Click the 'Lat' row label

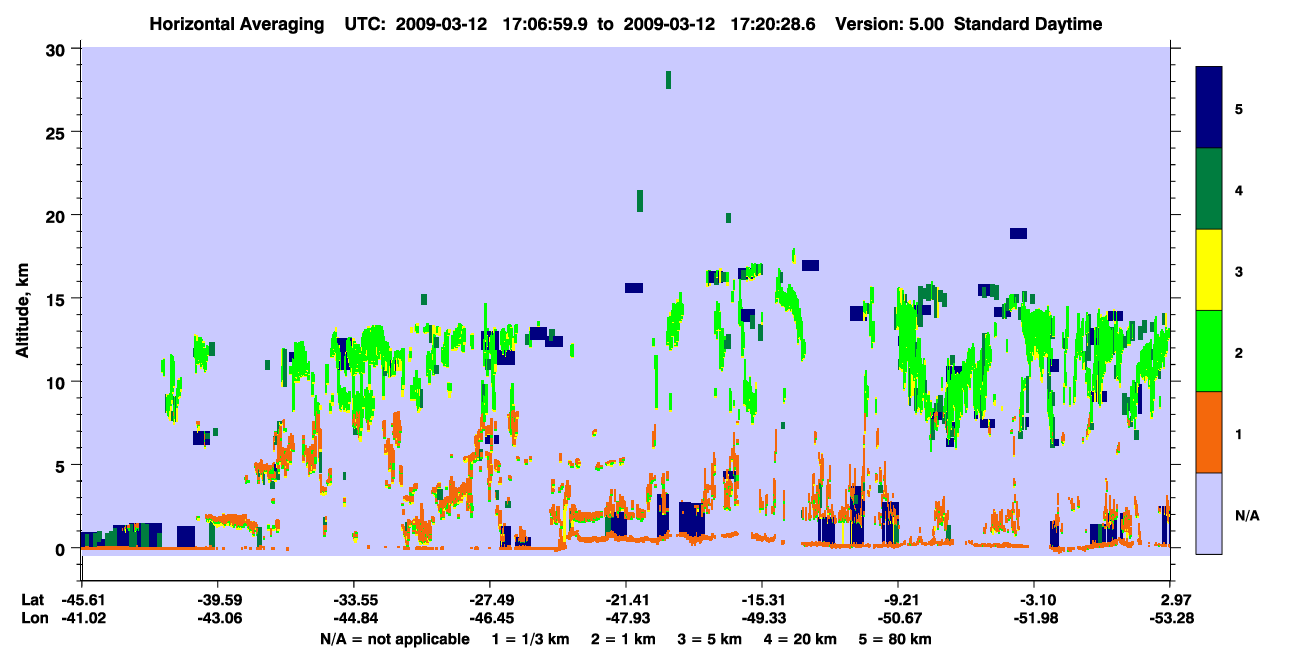pos(32,600)
